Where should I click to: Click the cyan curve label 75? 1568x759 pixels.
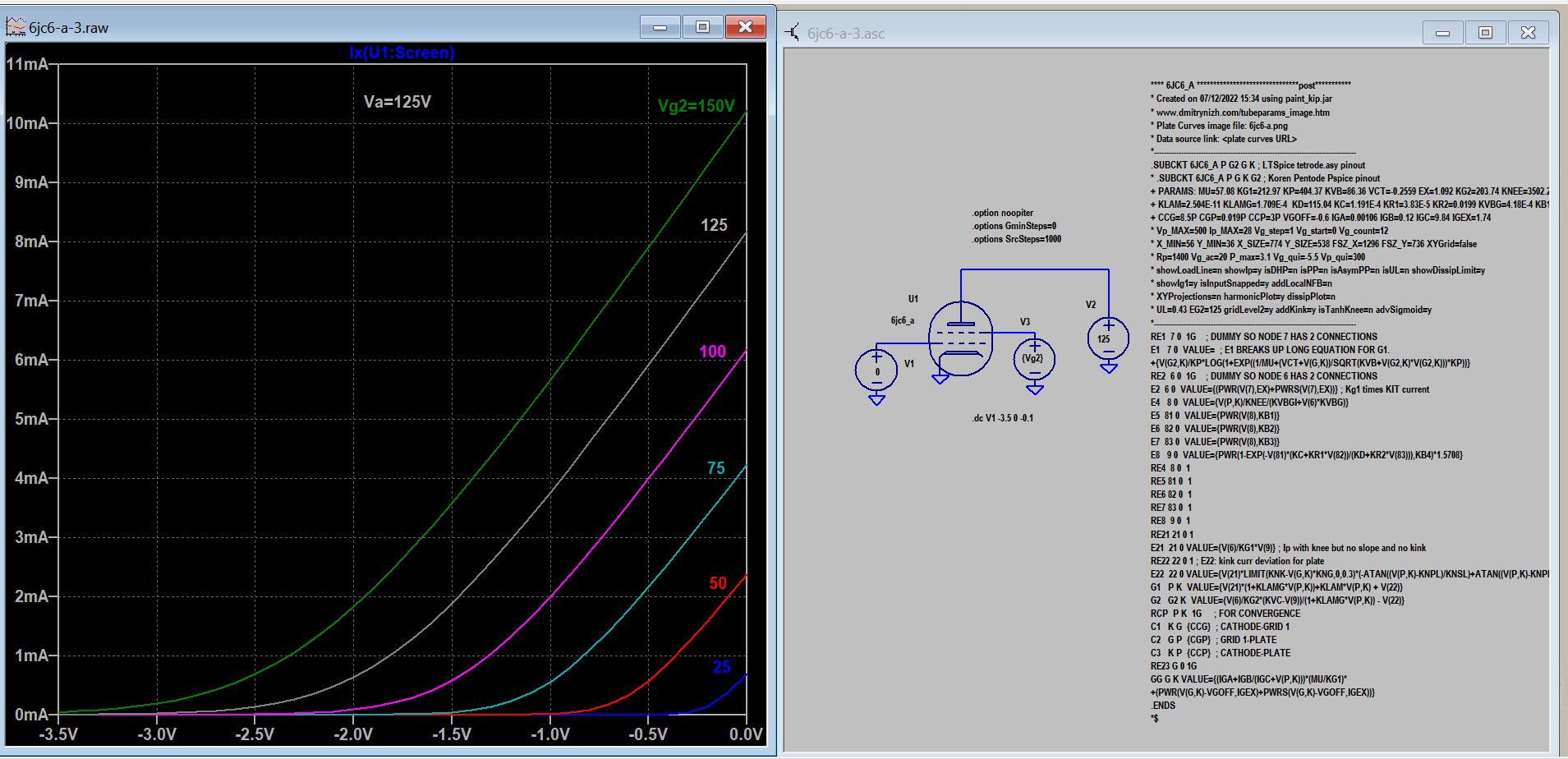click(x=716, y=468)
